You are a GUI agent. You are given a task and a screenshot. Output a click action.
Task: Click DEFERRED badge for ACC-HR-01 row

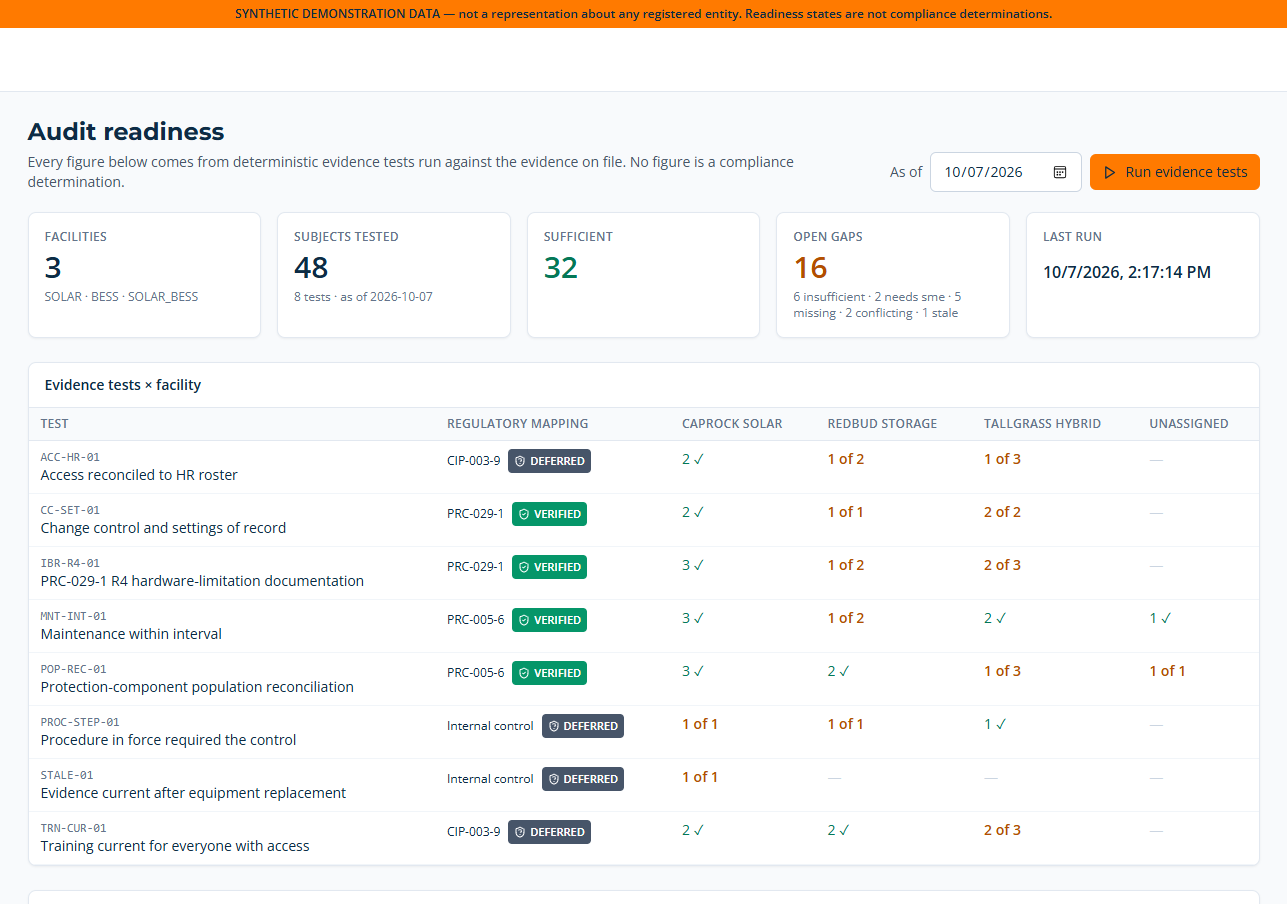click(x=549, y=461)
